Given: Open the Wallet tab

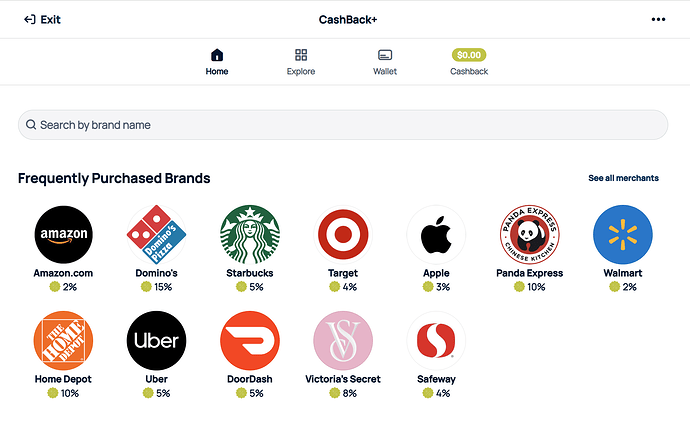Looking at the screenshot, I should click(x=385, y=62).
